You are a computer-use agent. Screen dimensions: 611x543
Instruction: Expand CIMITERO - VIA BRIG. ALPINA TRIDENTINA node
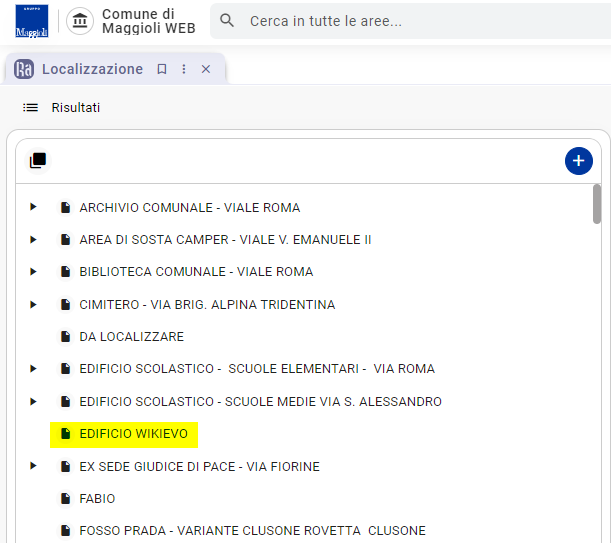point(33,304)
